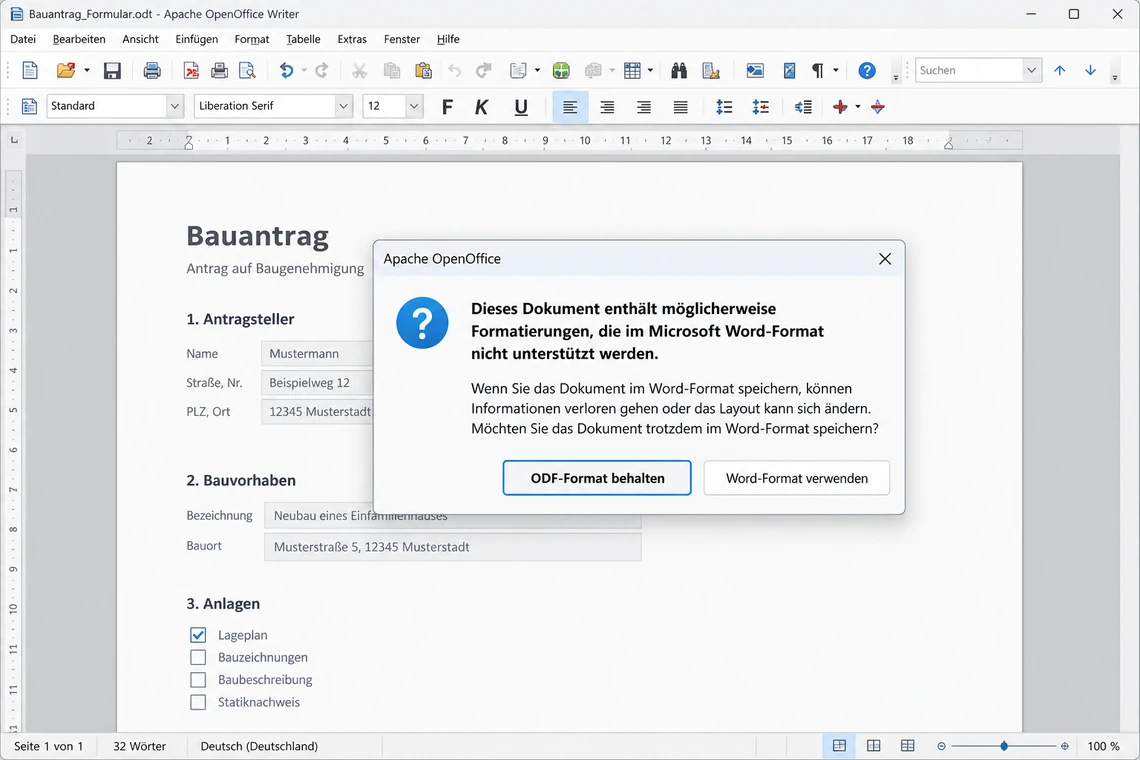Screen dimensions: 1140x760
Task: Click the Italic K icon
Action: pyautogui.click(x=481, y=107)
